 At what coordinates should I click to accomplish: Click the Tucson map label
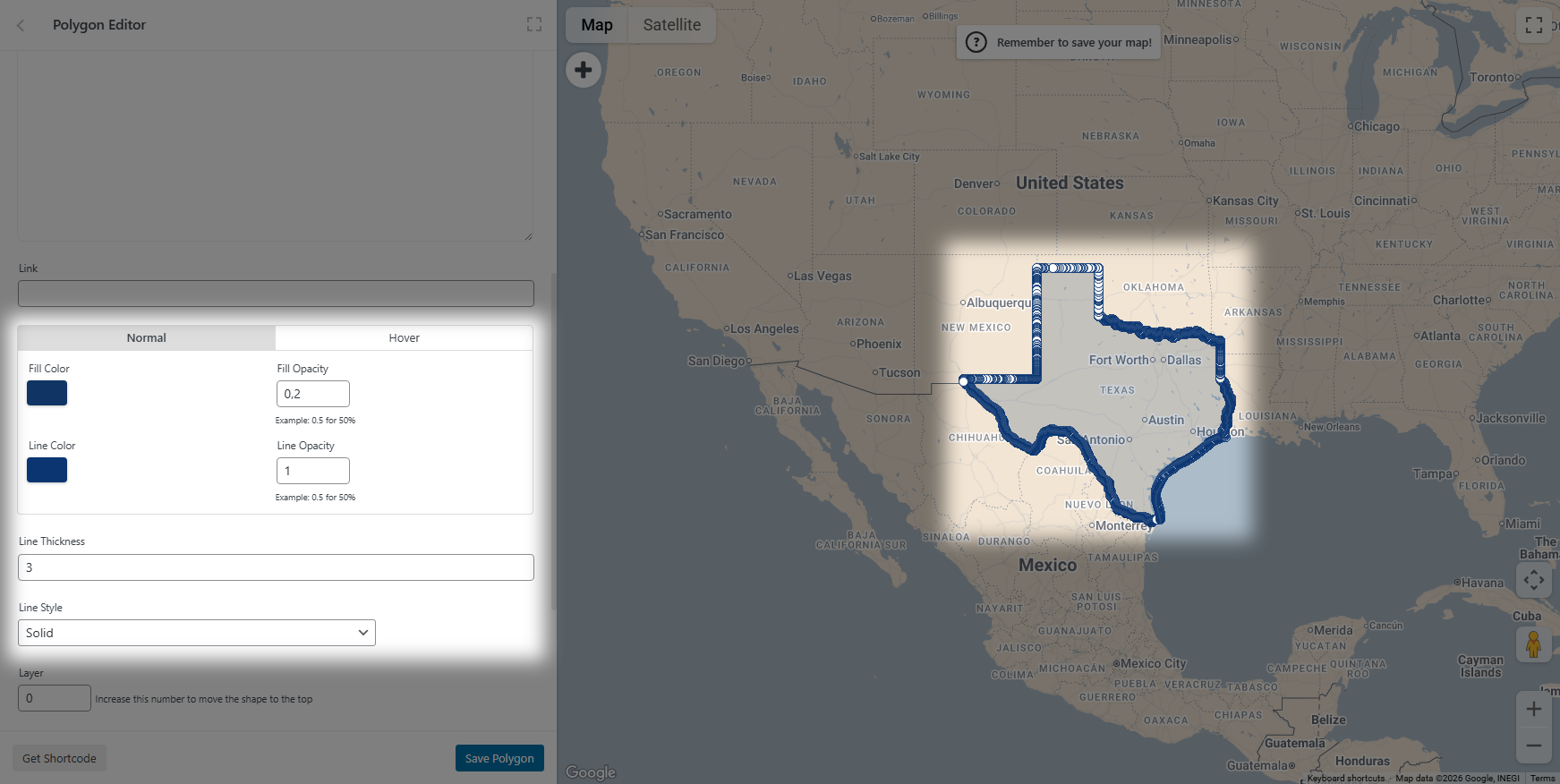(x=899, y=372)
